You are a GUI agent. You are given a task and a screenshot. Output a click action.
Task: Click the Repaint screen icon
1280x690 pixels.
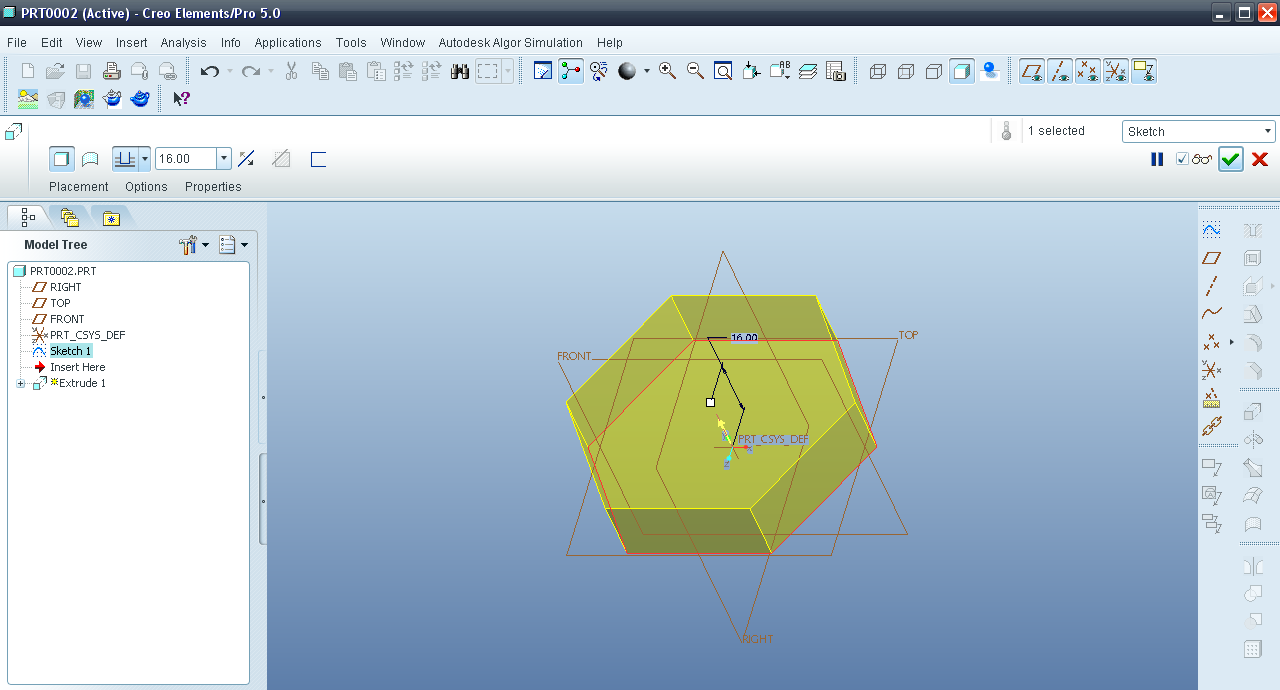tap(543, 71)
